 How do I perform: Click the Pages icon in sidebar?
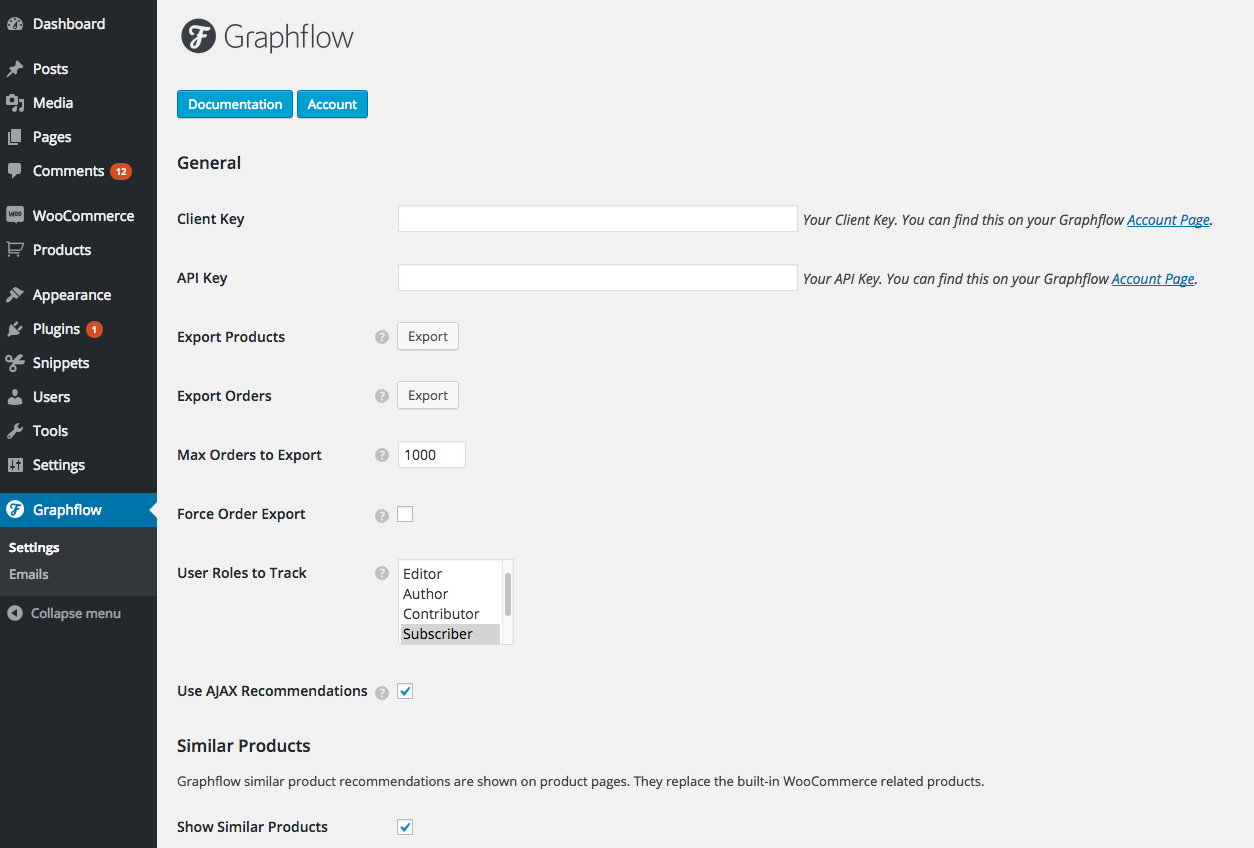[15, 137]
